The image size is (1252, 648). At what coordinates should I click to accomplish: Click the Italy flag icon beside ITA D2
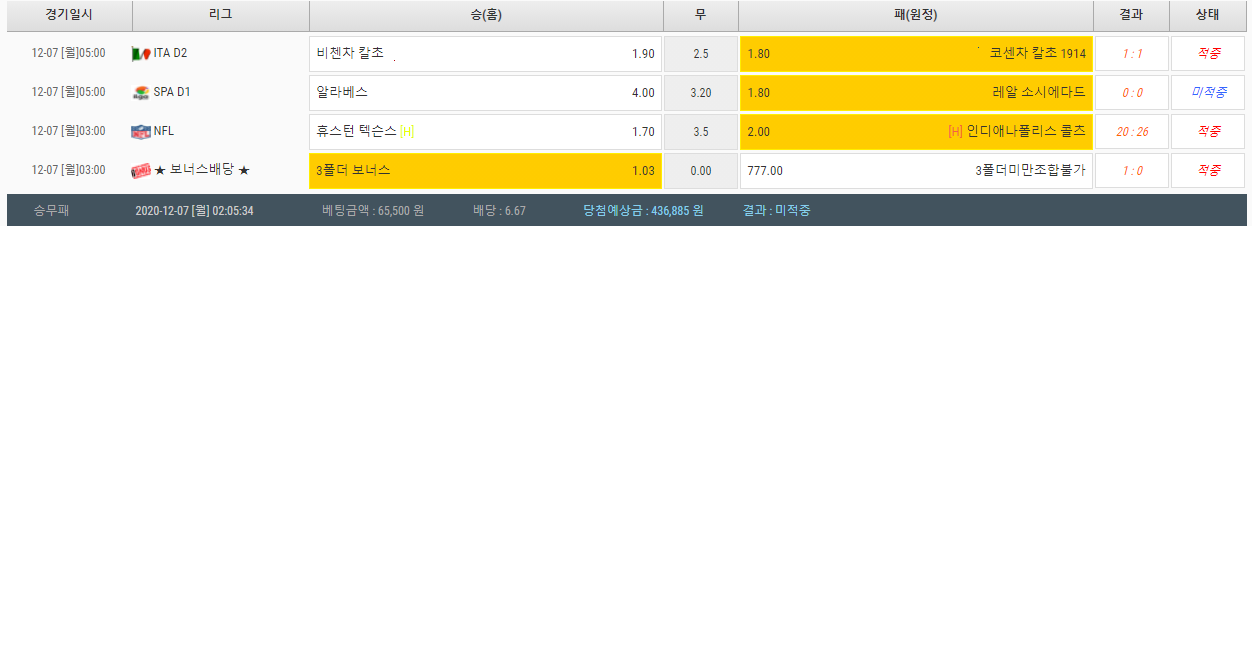pyautogui.click(x=140, y=54)
